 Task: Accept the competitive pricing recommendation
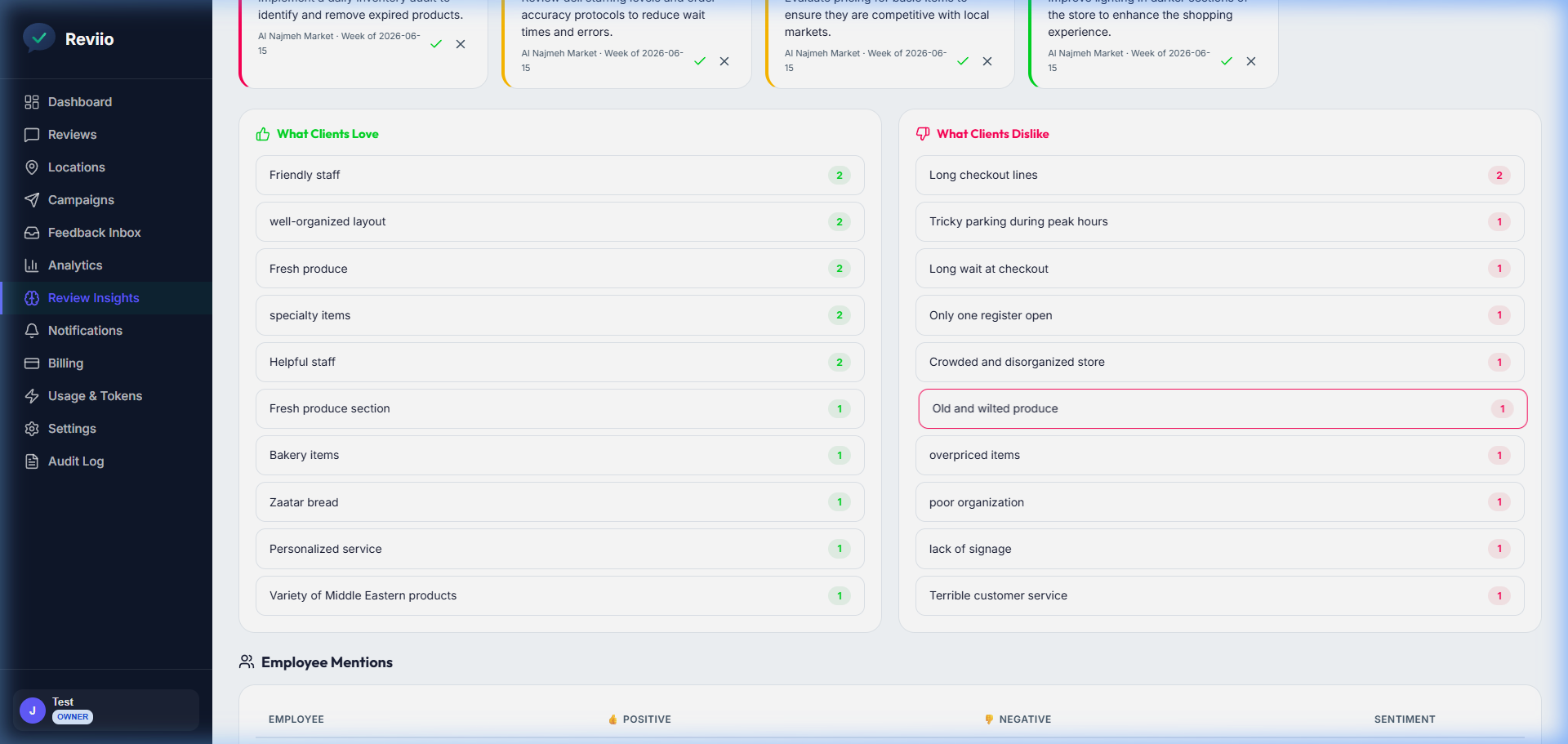(963, 61)
